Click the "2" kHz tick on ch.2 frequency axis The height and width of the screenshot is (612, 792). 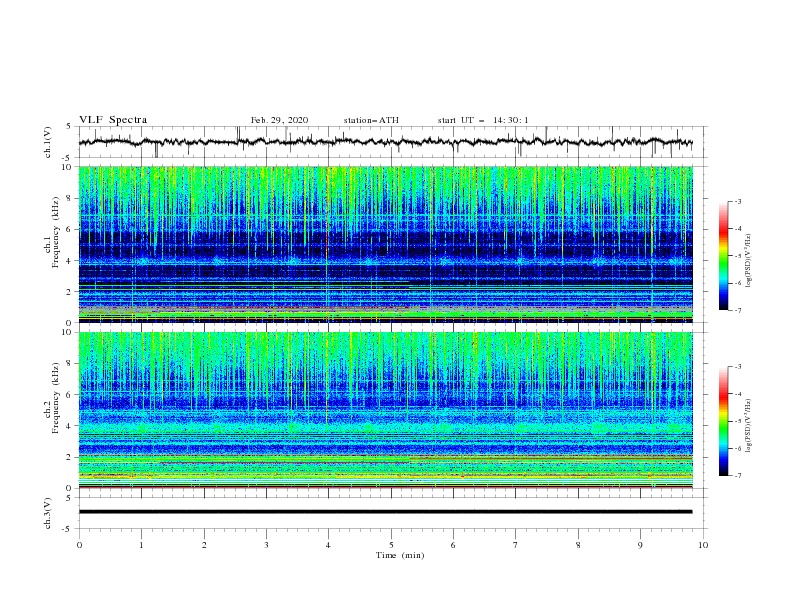[71, 457]
